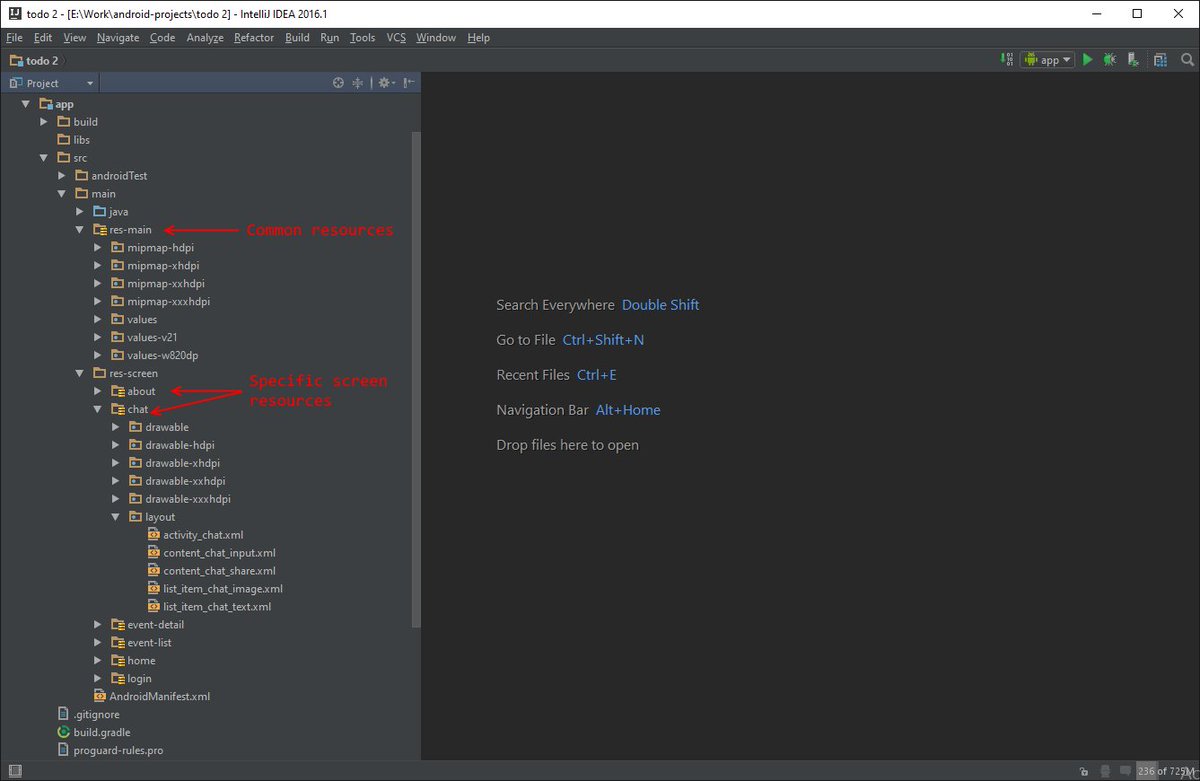This screenshot has width=1200, height=781.
Task: Open the Tools menu
Action: click(363, 38)
